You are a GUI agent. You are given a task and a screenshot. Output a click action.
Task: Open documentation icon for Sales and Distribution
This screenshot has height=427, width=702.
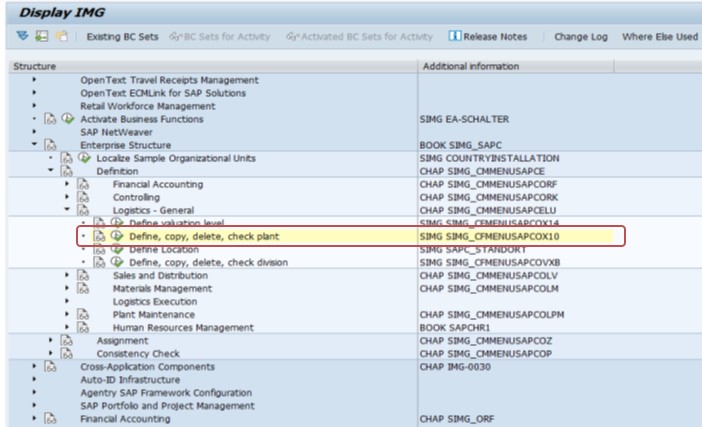tap(83, 275)
